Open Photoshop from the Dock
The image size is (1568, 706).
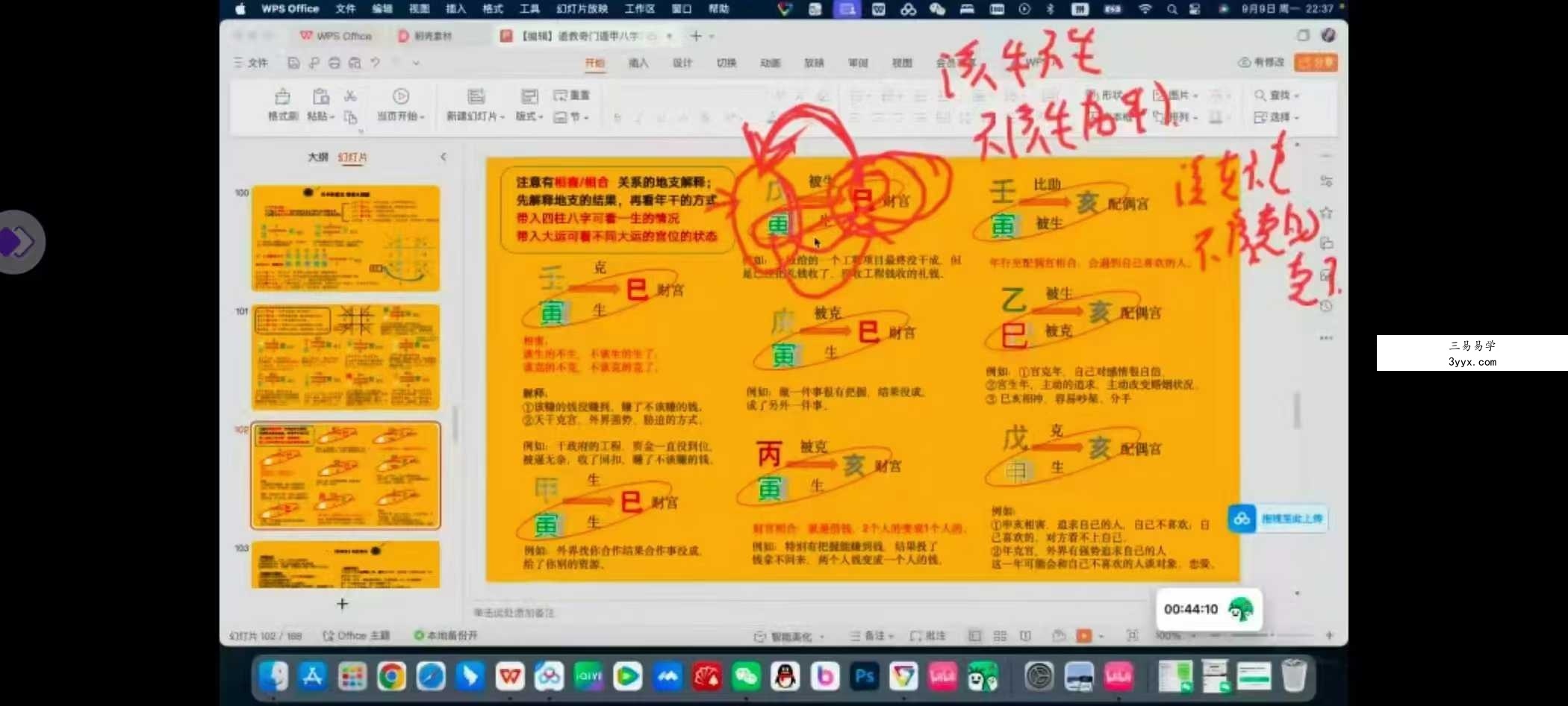(864, 677)
